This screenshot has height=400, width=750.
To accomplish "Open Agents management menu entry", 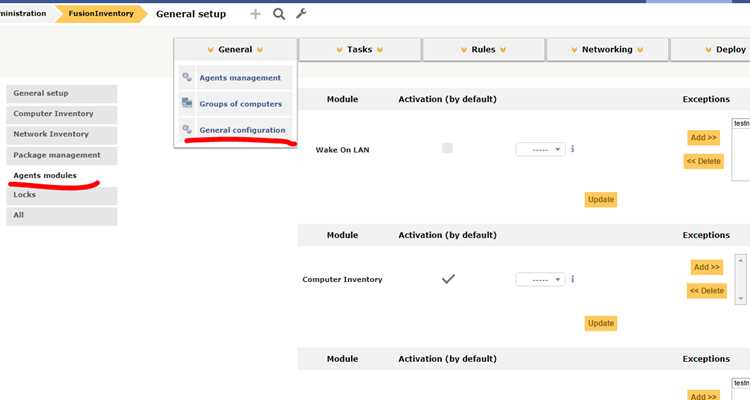I will click(240, 78).
